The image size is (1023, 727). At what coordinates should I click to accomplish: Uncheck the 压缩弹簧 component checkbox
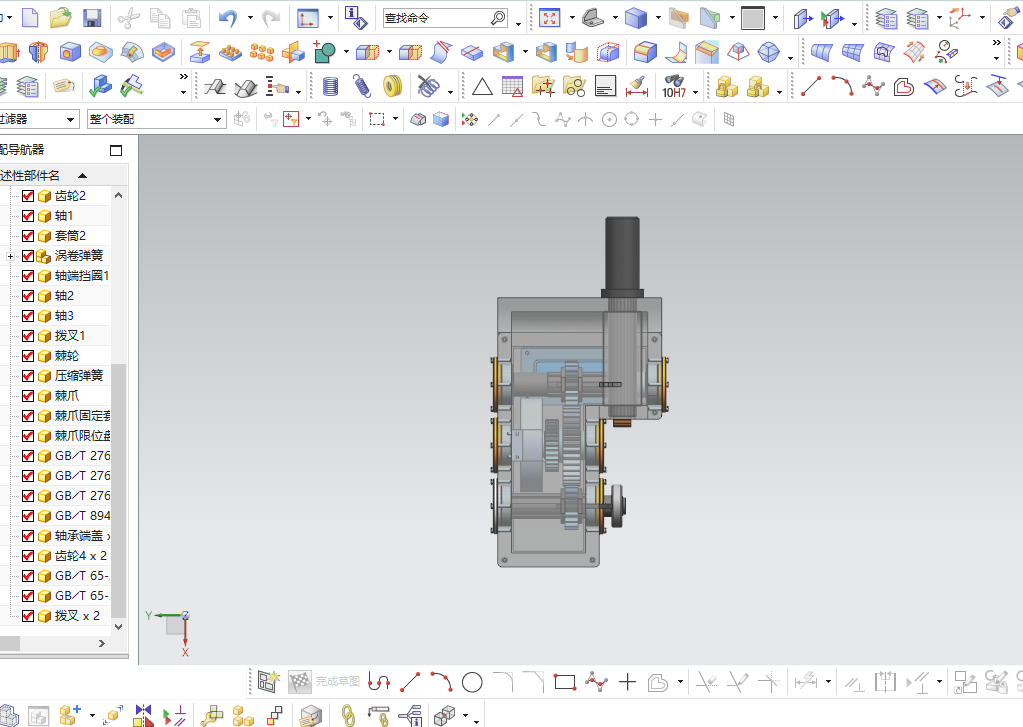pyautogui.click(x=28, y=376)
